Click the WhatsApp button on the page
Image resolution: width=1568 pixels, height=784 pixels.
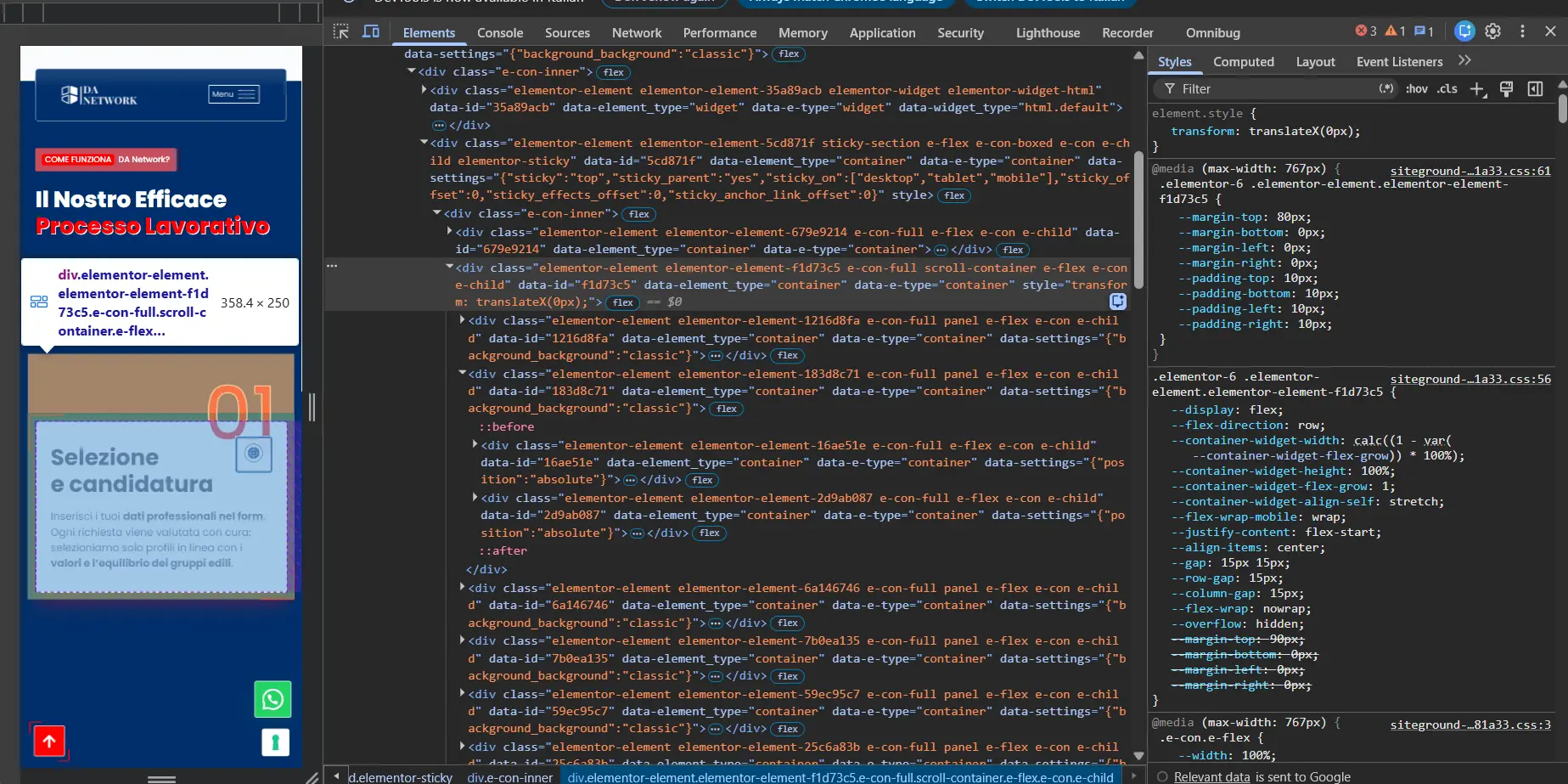(x=273, y=699)
